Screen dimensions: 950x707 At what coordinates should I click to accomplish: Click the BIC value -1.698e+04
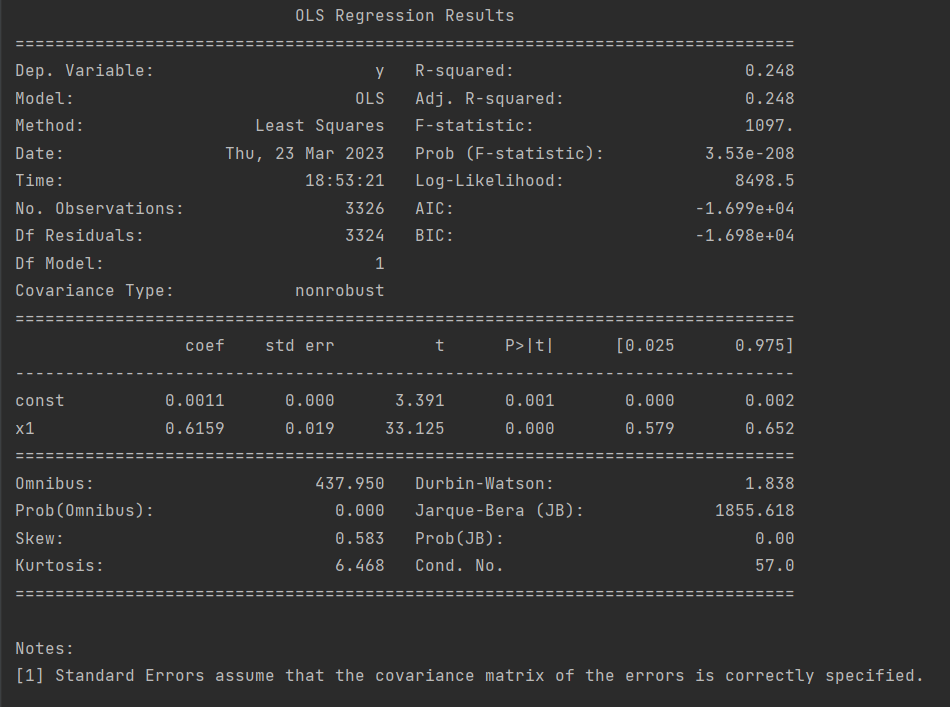click(x=745, y=236)
